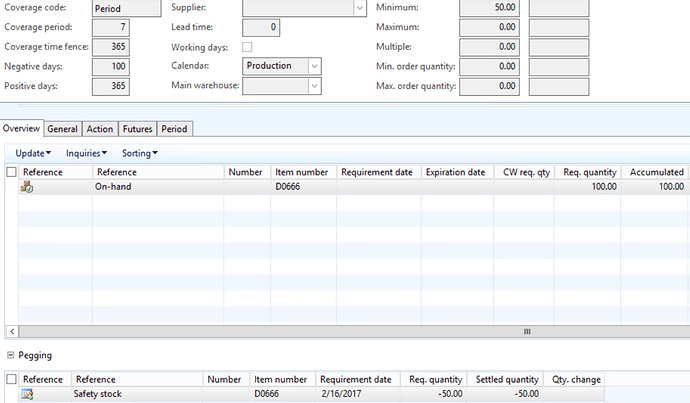Image resolution: width=690 pixels, height=403 pixels.
Task: Switch to the Overview tab
Action: pos(22,128)
